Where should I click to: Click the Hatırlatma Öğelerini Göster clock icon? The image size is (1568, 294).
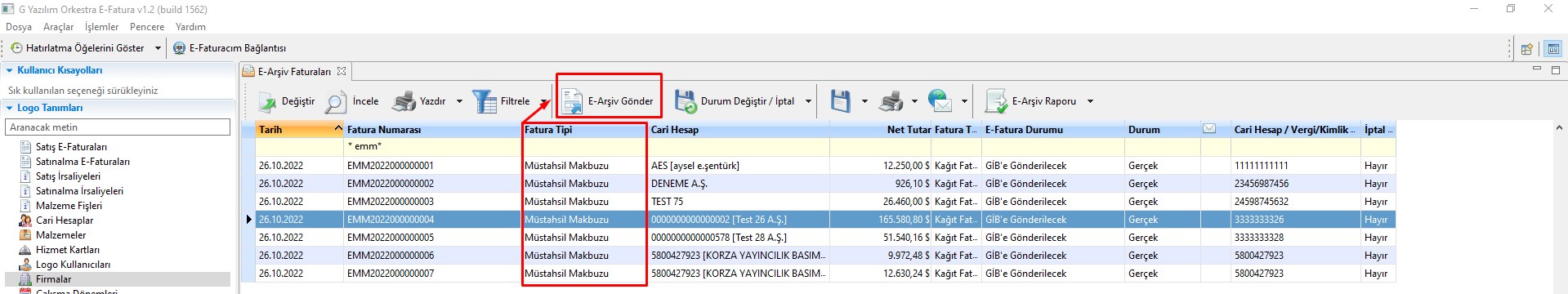pos(16,48)
